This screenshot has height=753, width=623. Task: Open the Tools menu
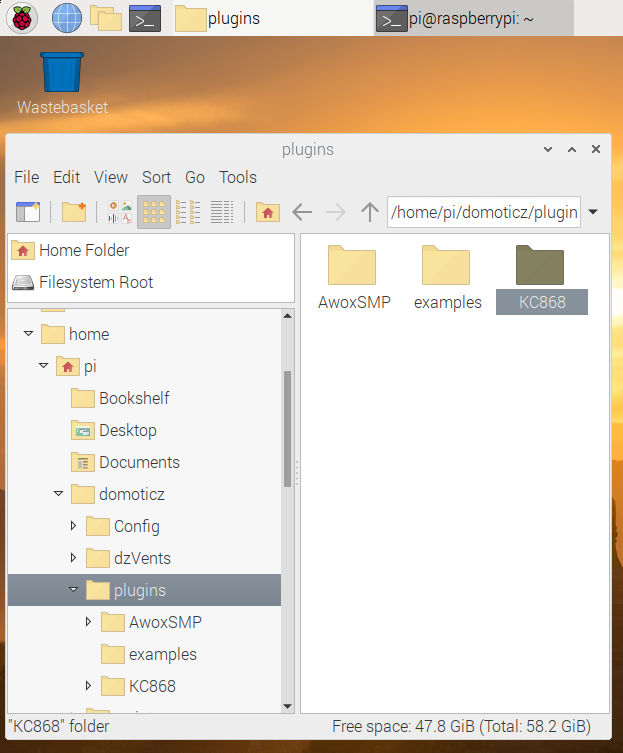click(x=238, y=177)
